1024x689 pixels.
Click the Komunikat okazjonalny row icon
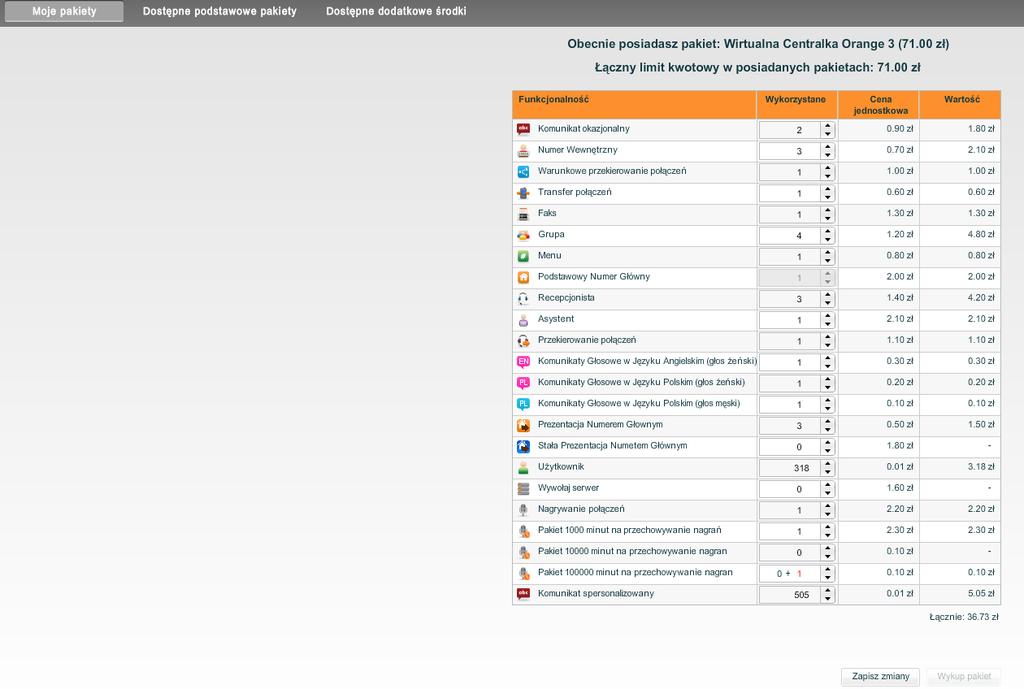(x=523, y=129)
